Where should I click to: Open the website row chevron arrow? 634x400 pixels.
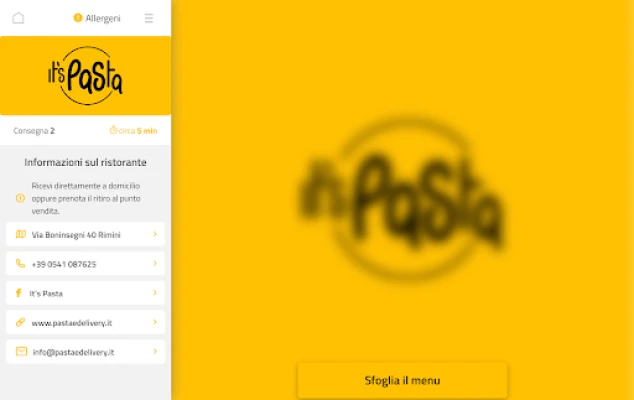pyautogui.click(x=155, y=322)
